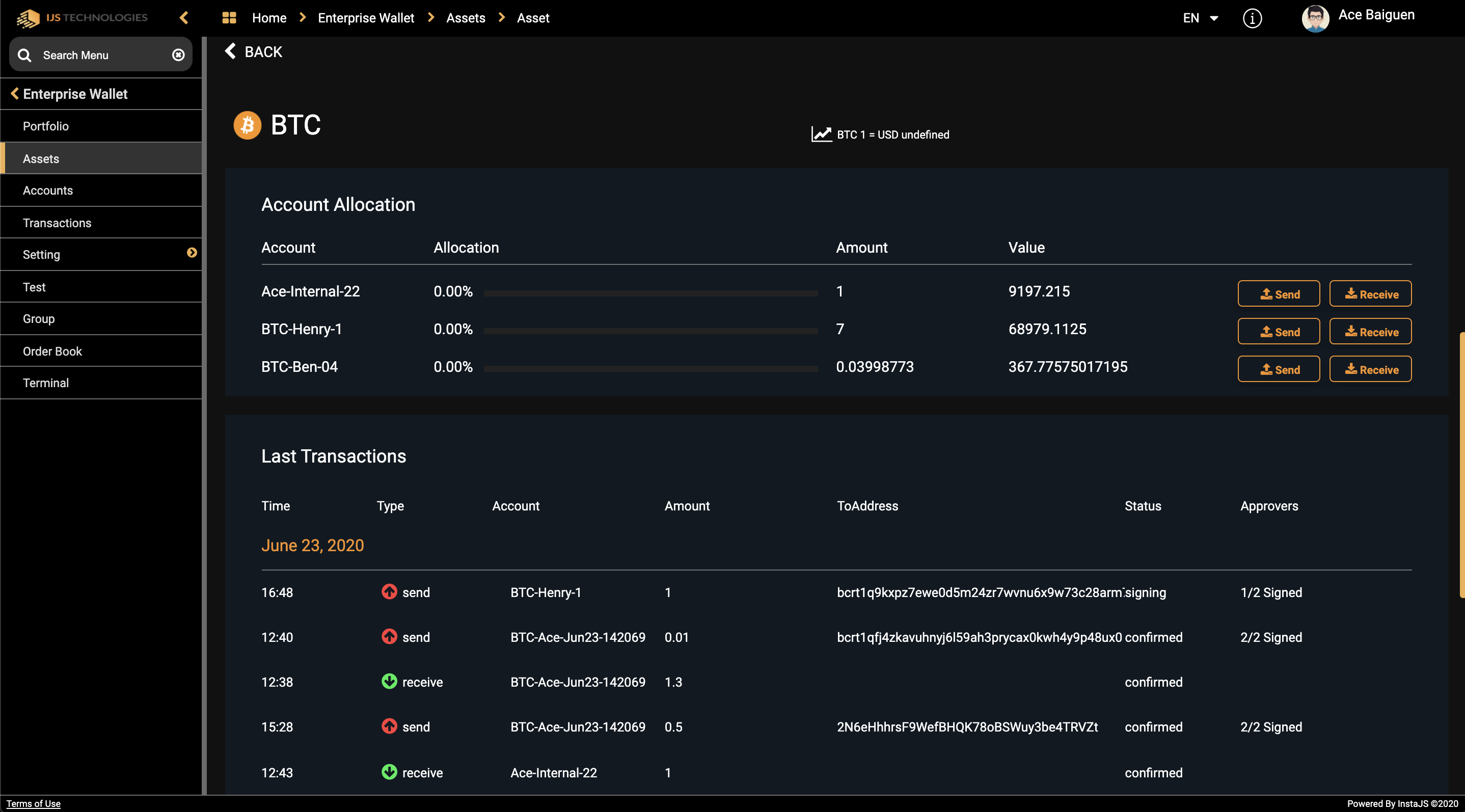This screenshot has height=812, width=1465.
Task: Select Order Book in the sidebar
Action: pyautogui.click(x=52, y=351)
